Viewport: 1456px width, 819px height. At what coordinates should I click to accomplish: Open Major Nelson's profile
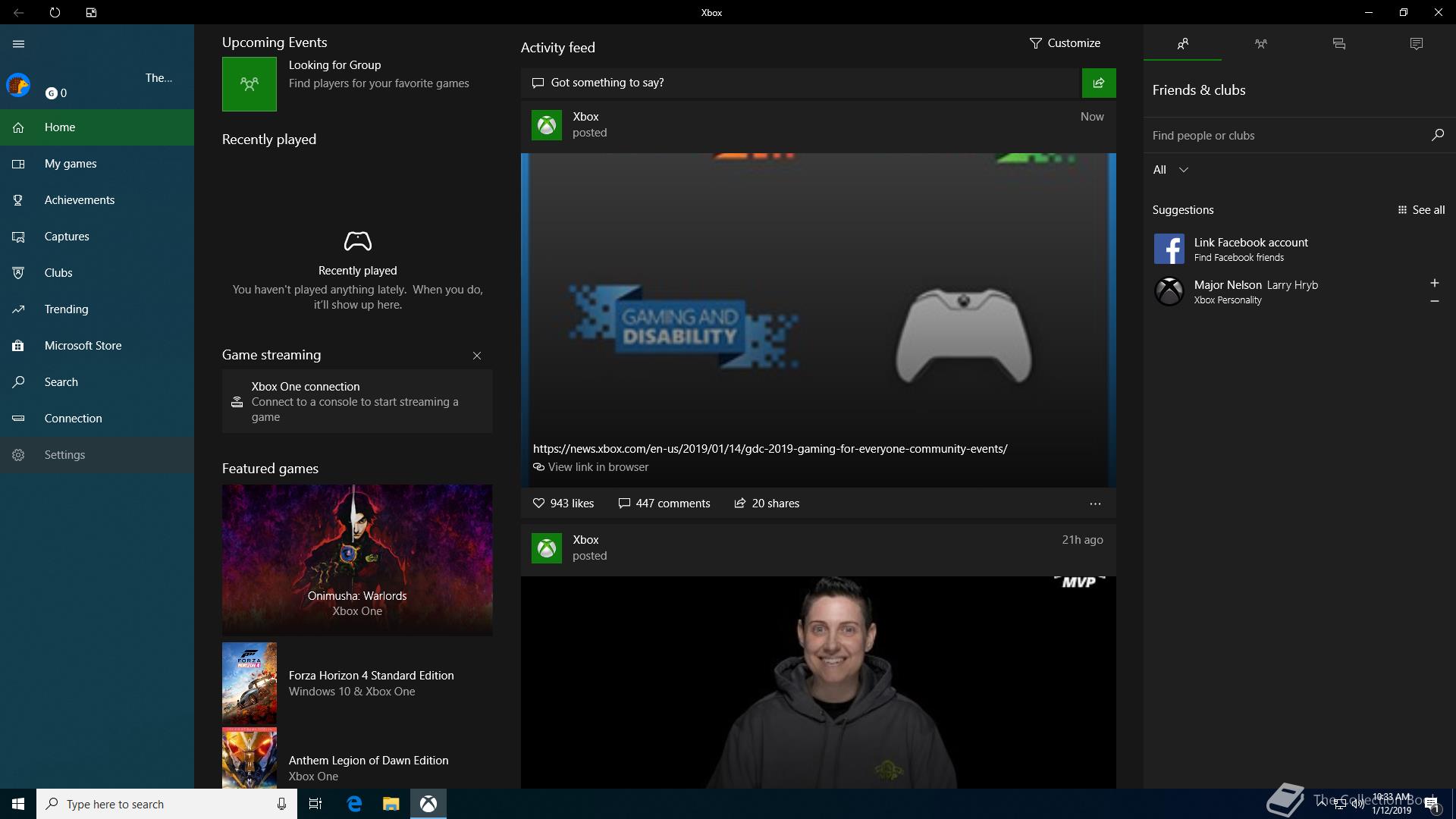point(1256,291)
